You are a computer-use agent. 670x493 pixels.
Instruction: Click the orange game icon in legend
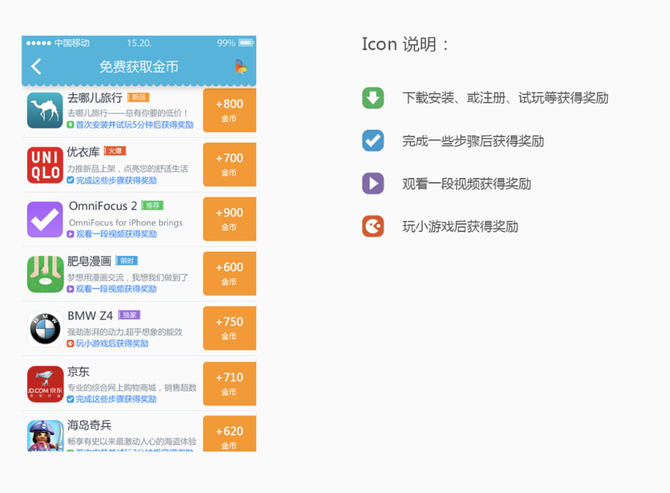point(373,226)
